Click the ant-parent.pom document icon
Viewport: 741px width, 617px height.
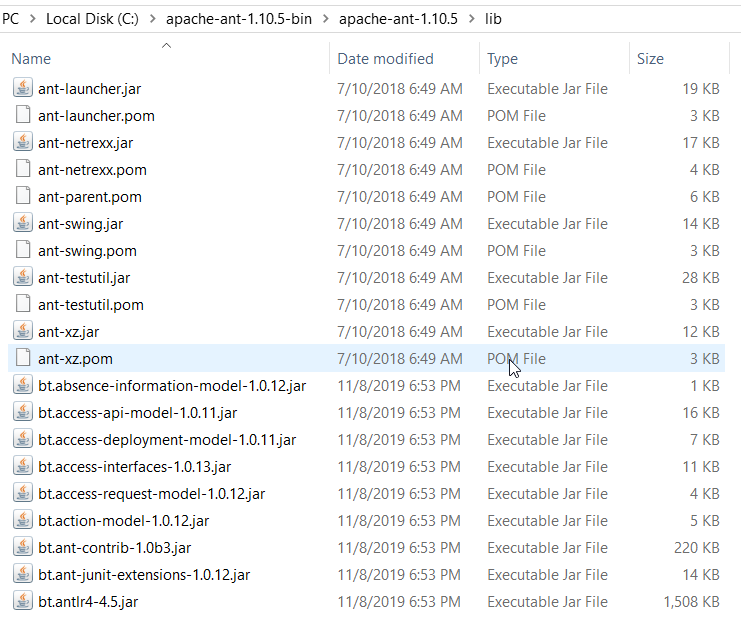[23, 196]
